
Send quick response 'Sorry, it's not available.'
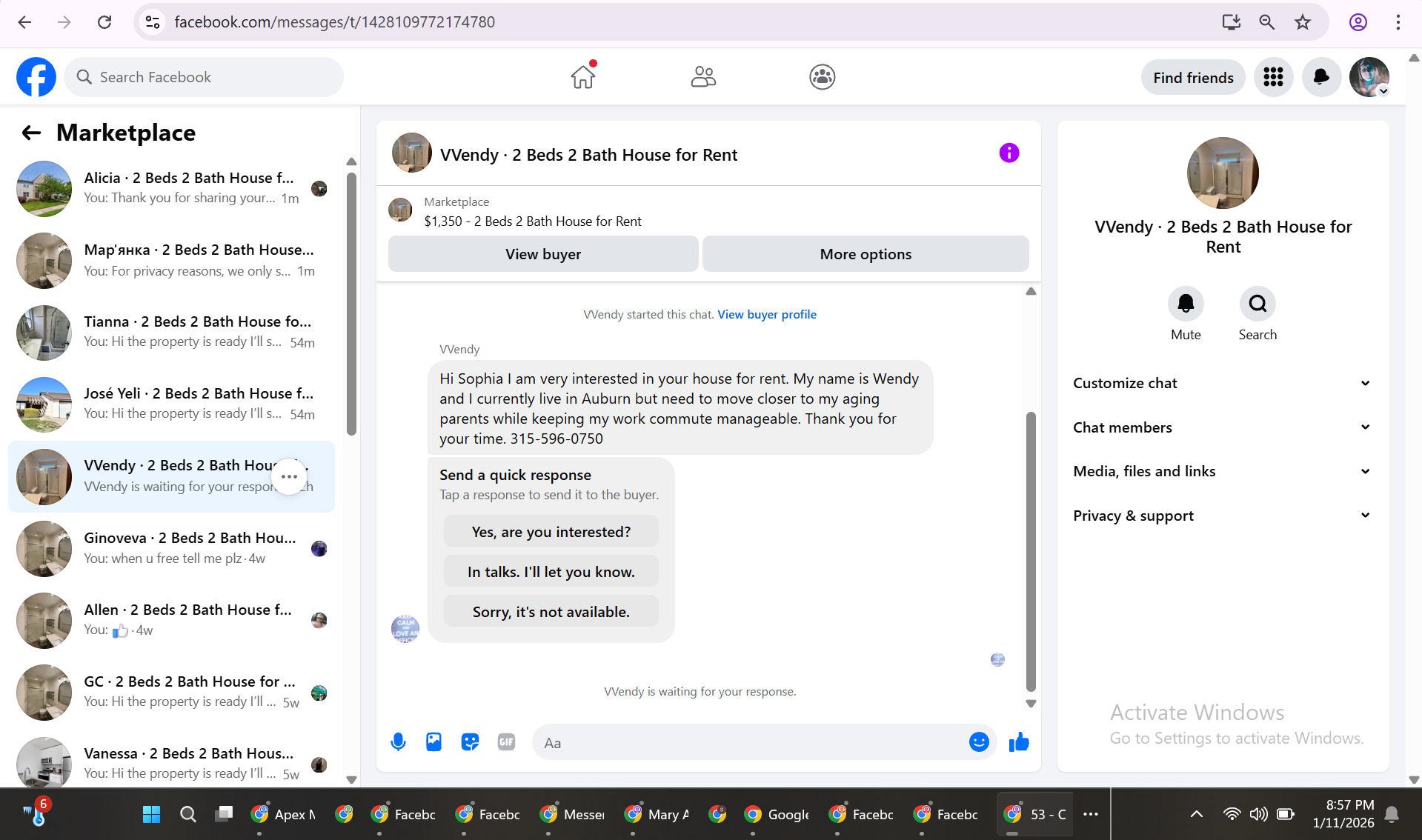coord(551,612)
